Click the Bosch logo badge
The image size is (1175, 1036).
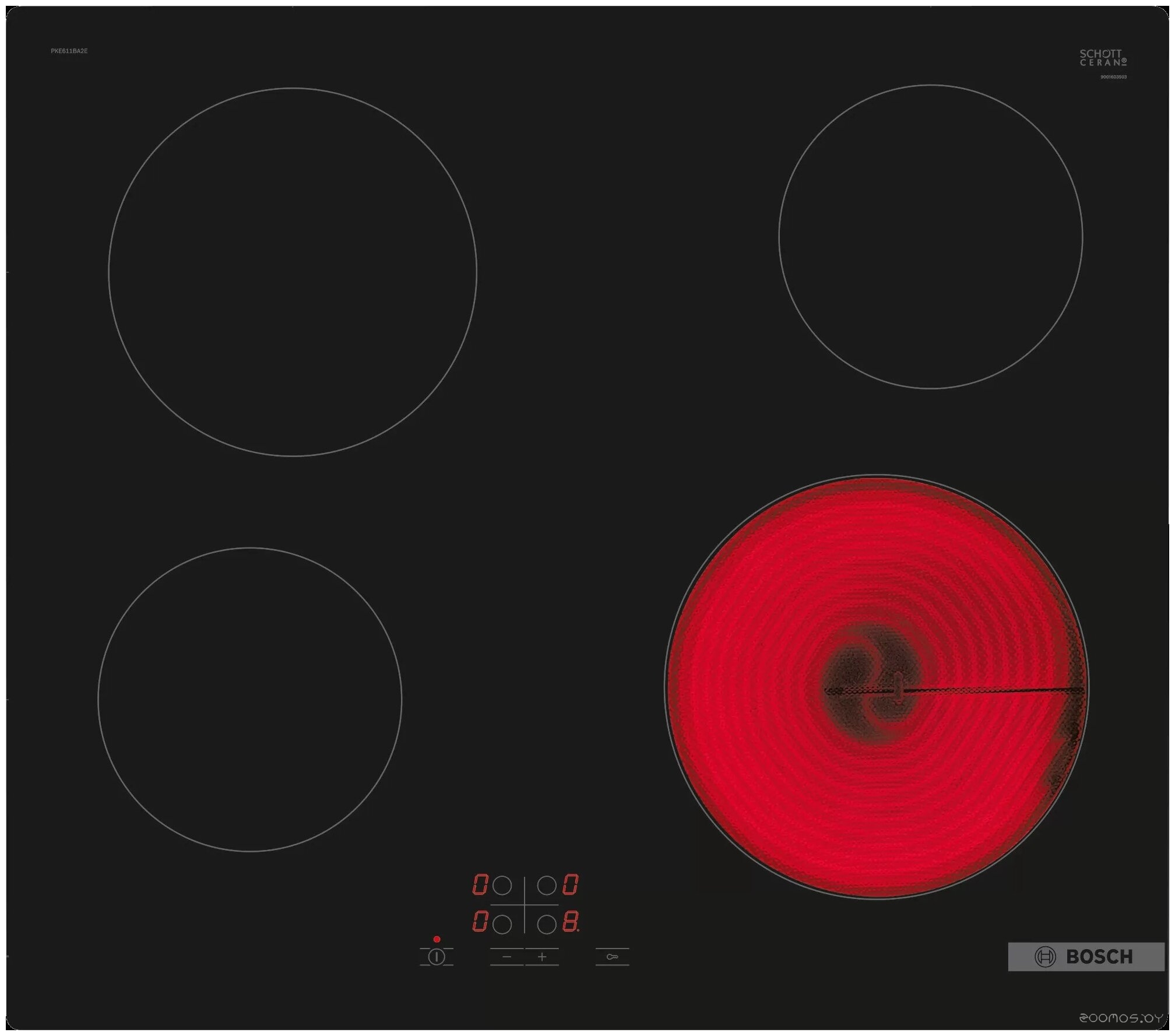point(1086,957)
